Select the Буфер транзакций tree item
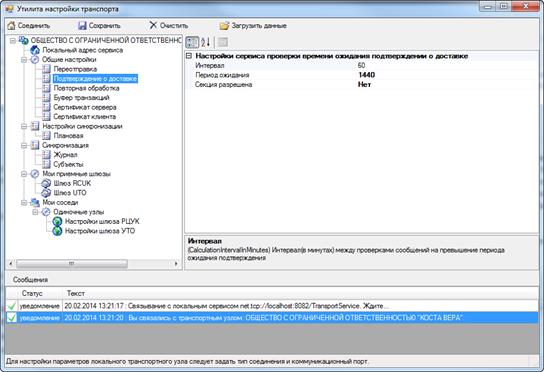This screenshot has width=544, height=372. (81, 98)
